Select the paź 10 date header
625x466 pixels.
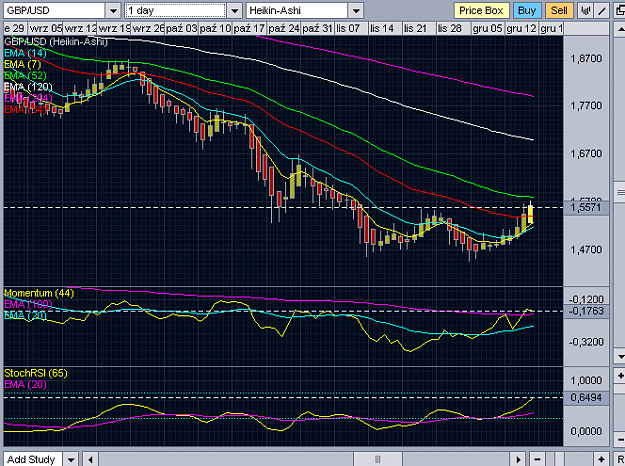click(x=215, y=29)
